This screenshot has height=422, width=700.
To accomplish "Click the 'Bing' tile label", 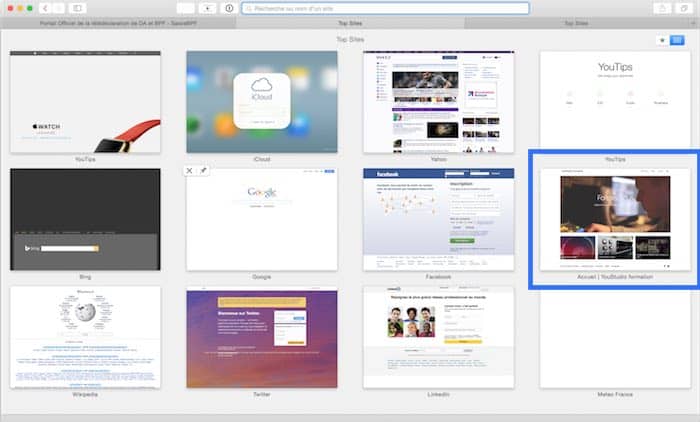I will click(85, 277).
